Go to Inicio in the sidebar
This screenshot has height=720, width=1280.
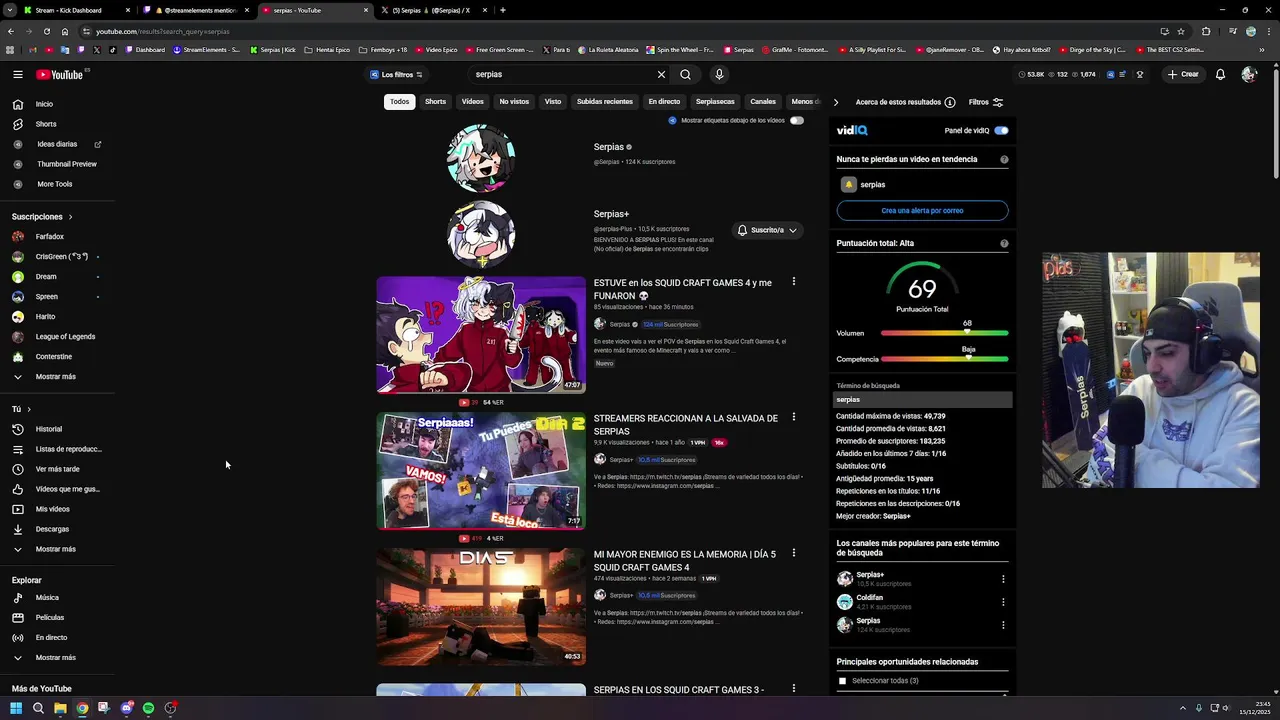click(44, 104)
